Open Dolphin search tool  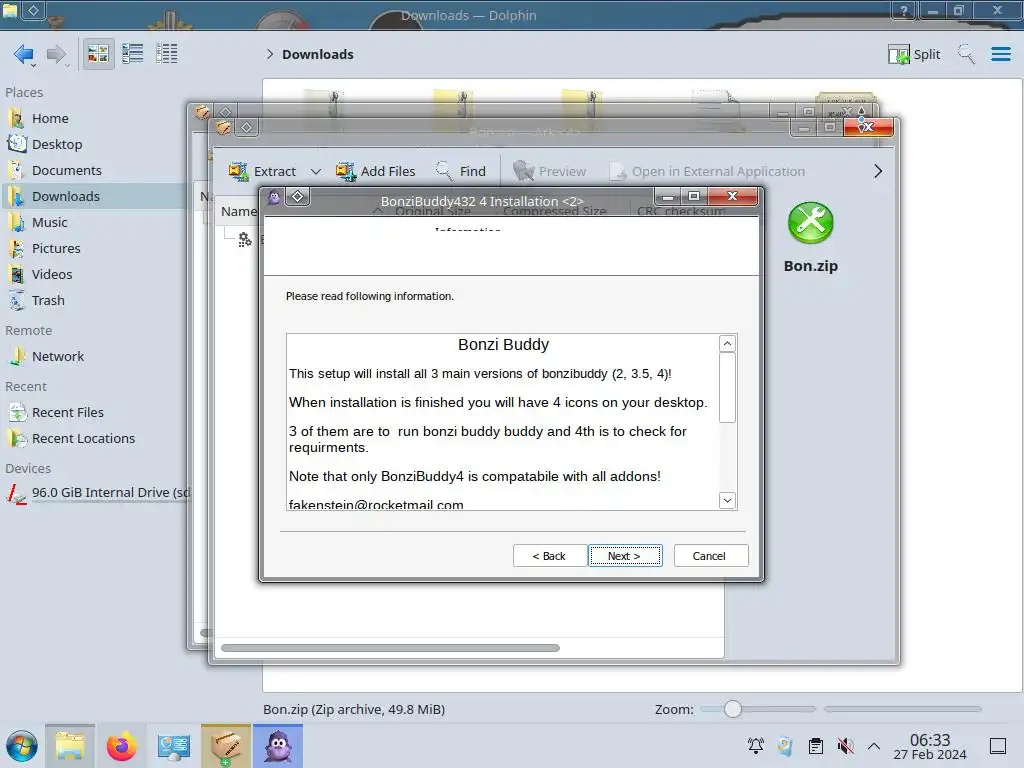click(x=966, y=54)
